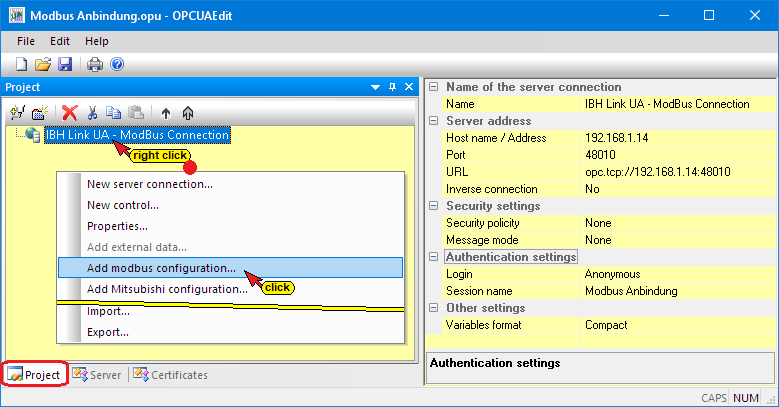Click the new control icon in Project toolbar
The height and width of the screenshot is (407, 779).
39,113
